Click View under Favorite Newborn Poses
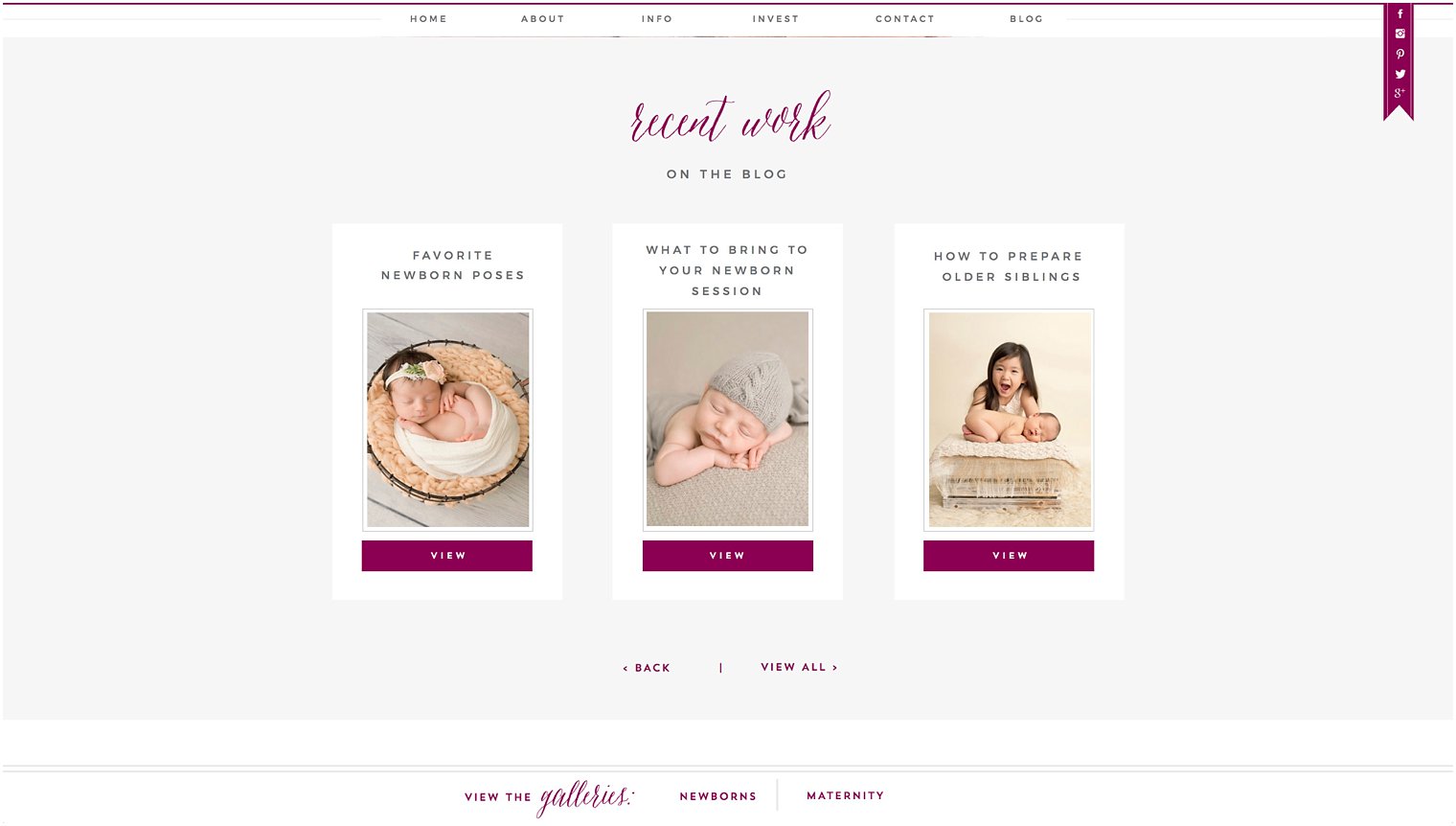 [447, 556]
